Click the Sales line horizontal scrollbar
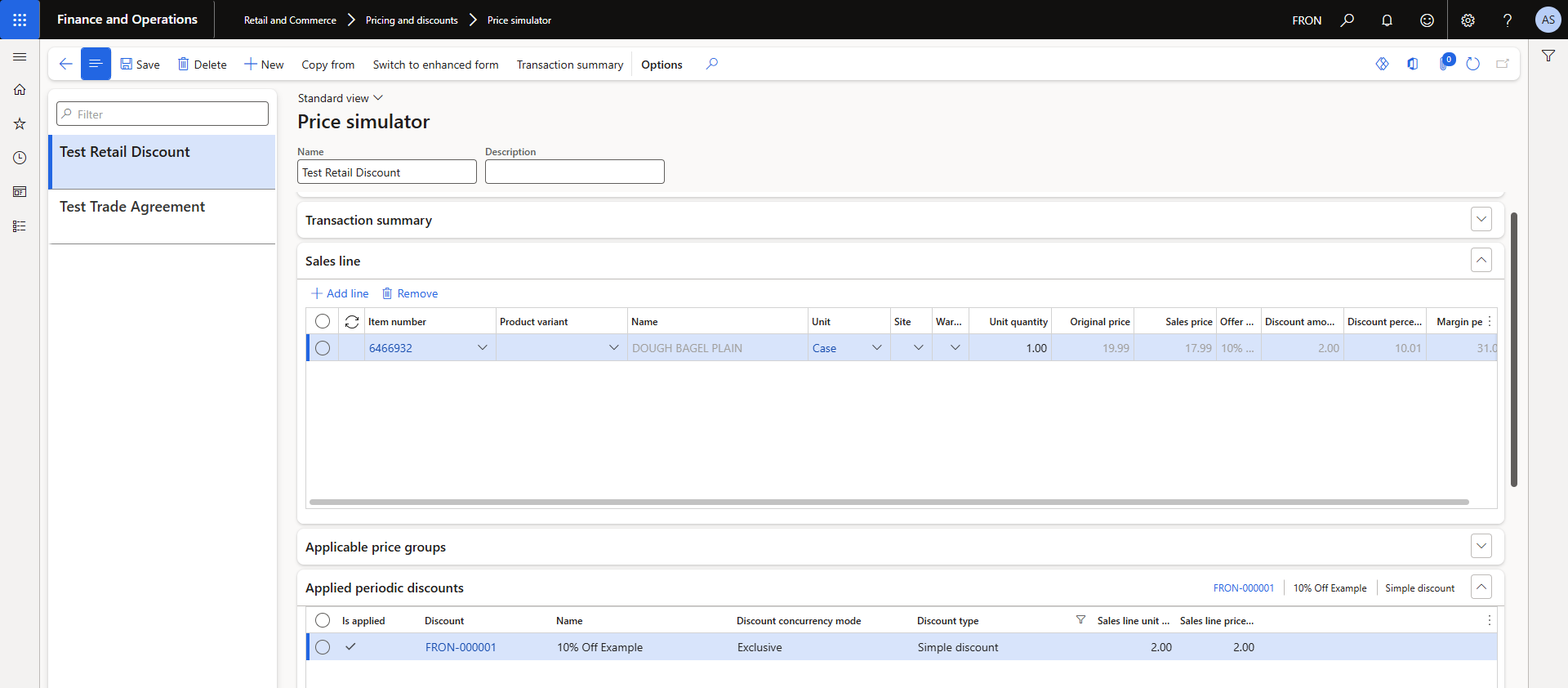The image size is (1568, 688). [889, 502]
